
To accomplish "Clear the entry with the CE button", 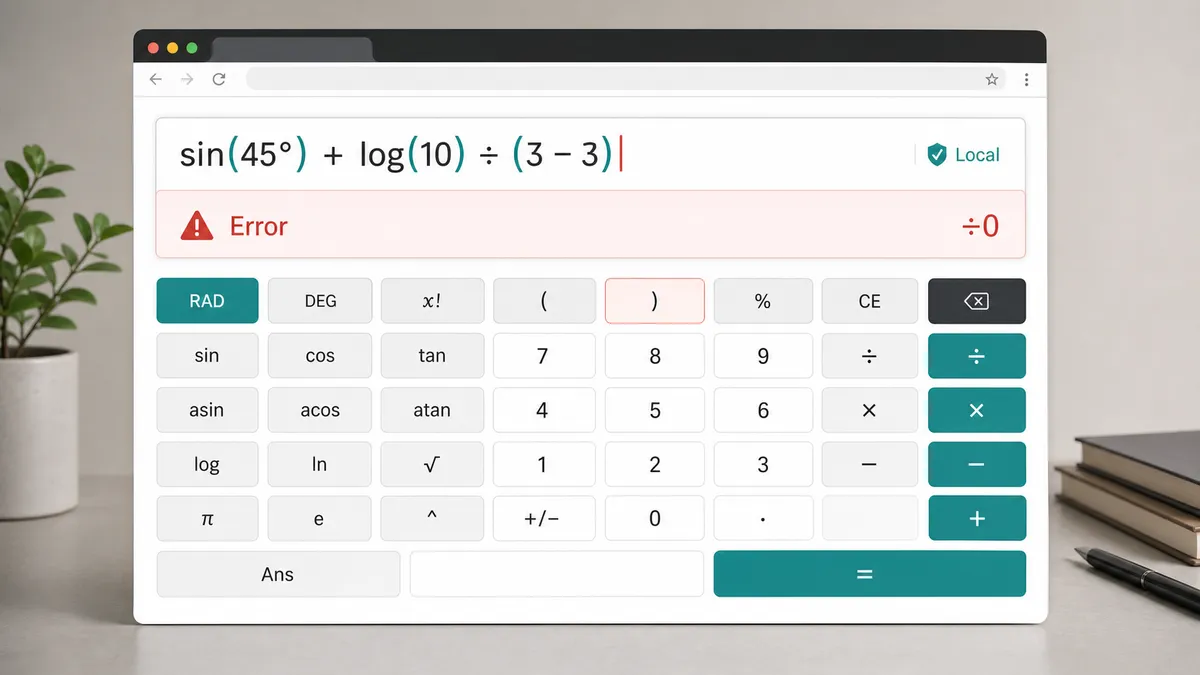I will pyautogui.click(x=869, y=301).
